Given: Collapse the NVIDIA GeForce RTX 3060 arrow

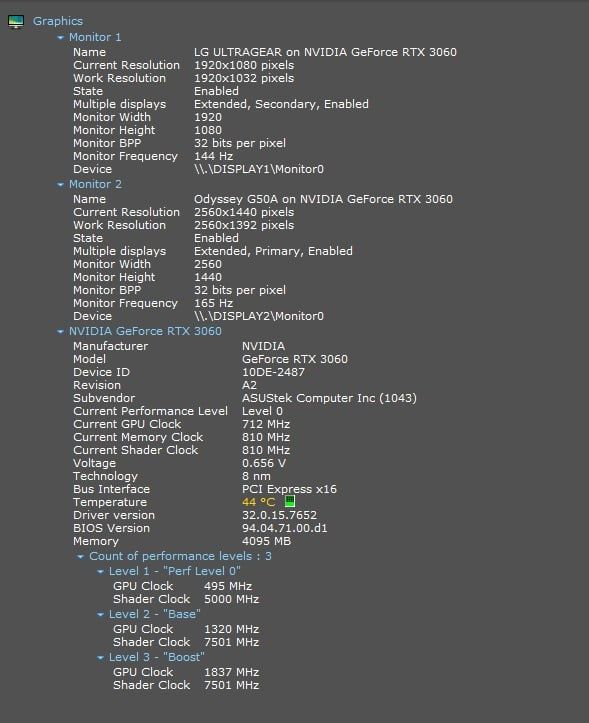Looking at the screenshot, I should click(60, 332).
